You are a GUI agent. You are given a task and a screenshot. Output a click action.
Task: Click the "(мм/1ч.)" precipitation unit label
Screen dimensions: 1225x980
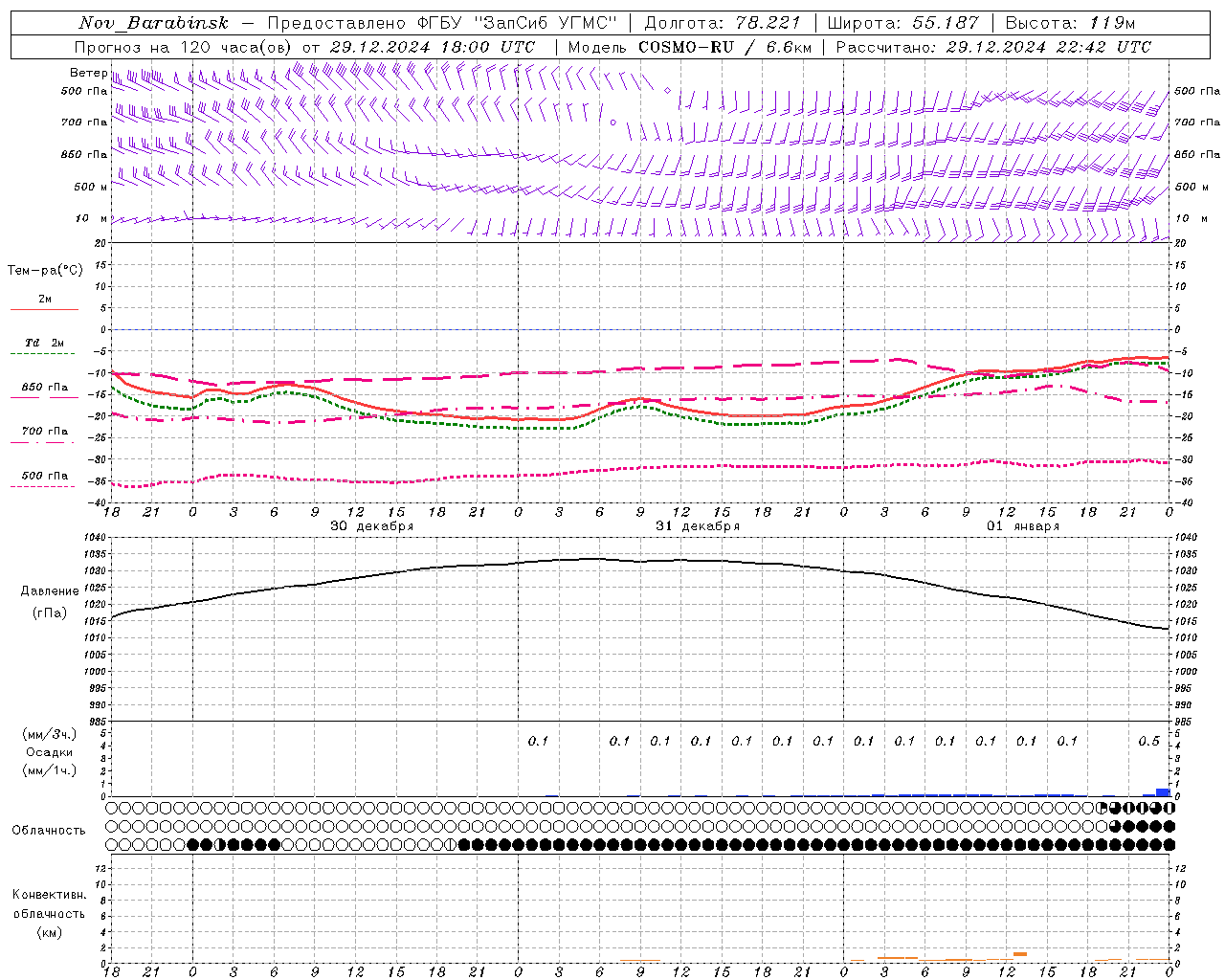pyautogui.click(x=49, y=770)
